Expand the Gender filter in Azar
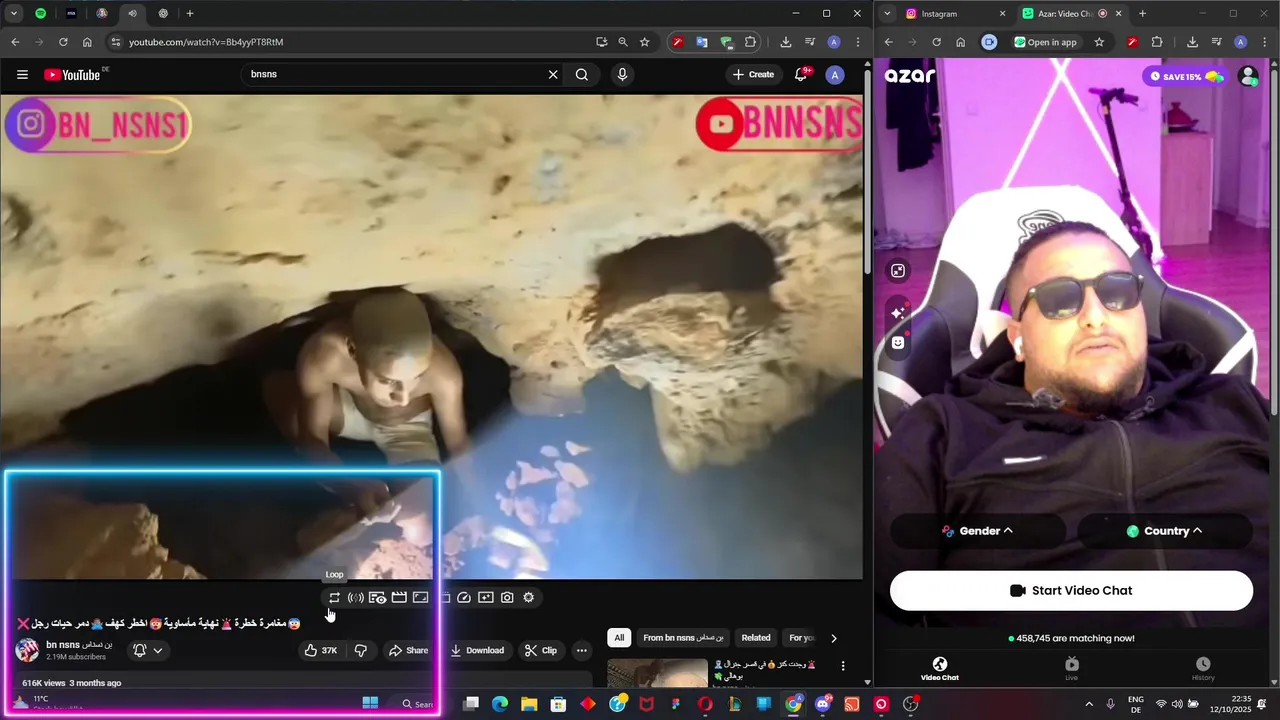This screenshot has height=720, width=1280. point(977,531)
